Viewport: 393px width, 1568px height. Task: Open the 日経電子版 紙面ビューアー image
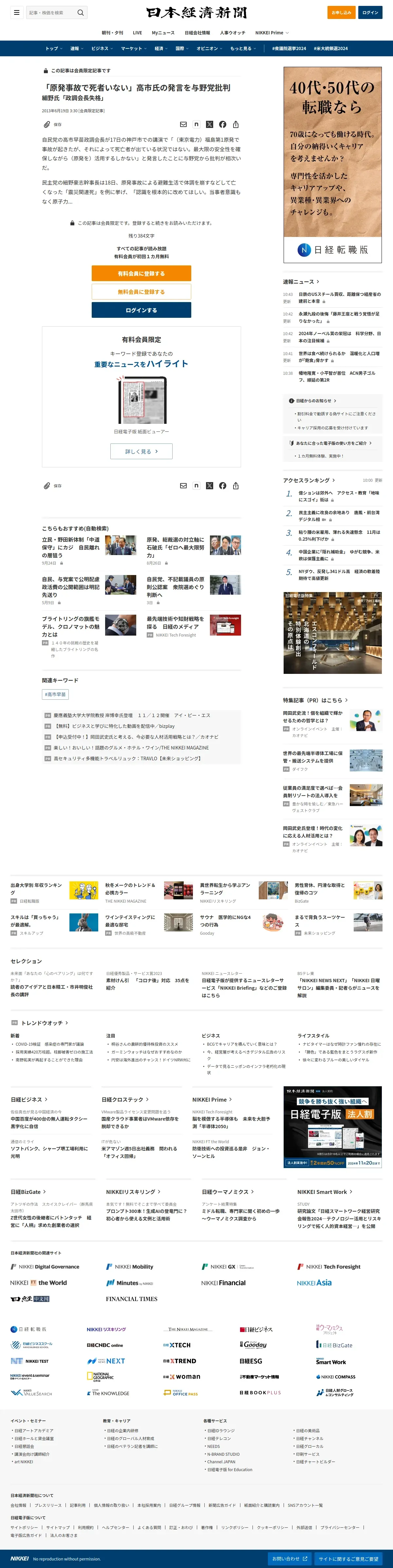tap(141, 400)
